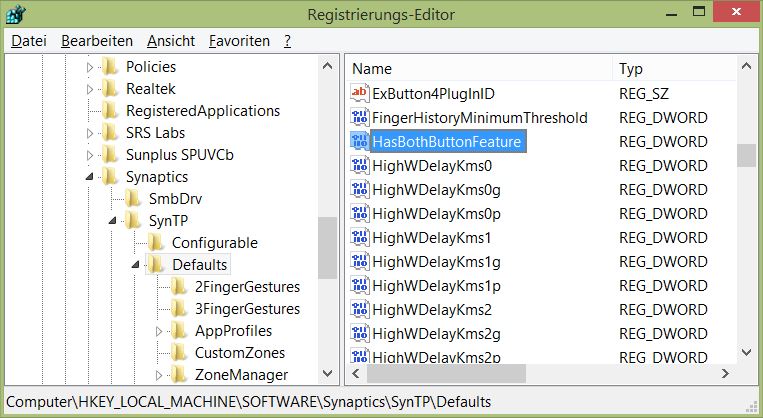Click the folder icon next to 2FingerGestures
The width and height of the screenshot is (763, 418).
[x=179, y=287]
